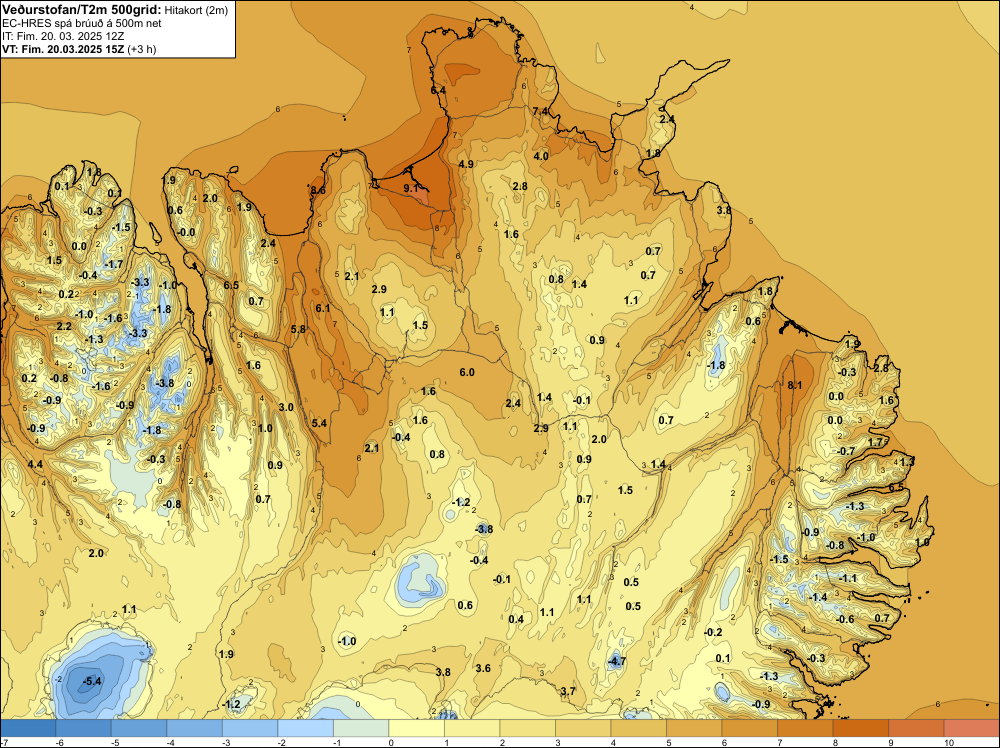Click the legend segment between 6 and 7
Viewport: 1000px width, 748px height.
(x=750, y=728)
